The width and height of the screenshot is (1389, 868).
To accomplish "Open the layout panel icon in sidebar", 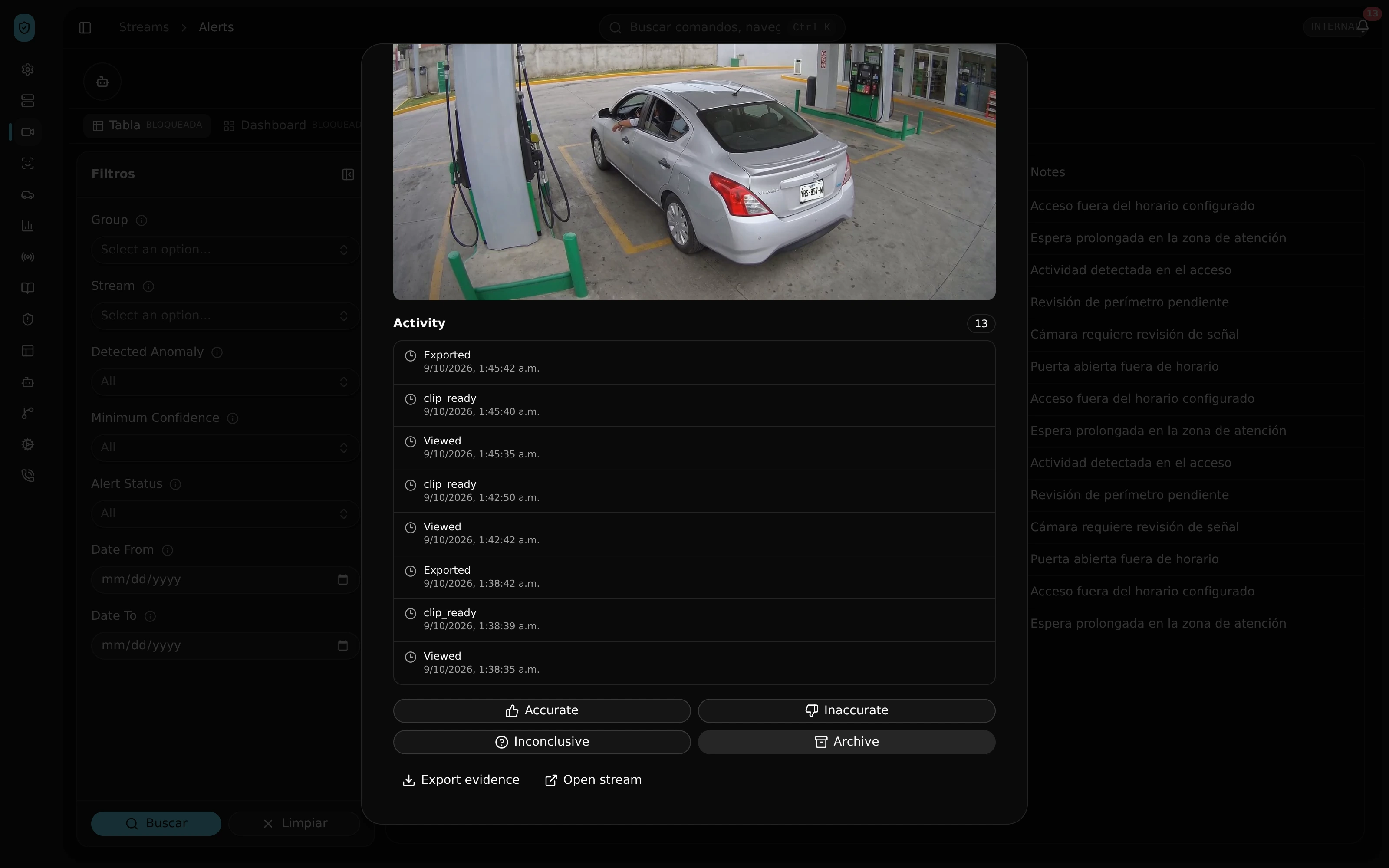I will click(27, 351).
